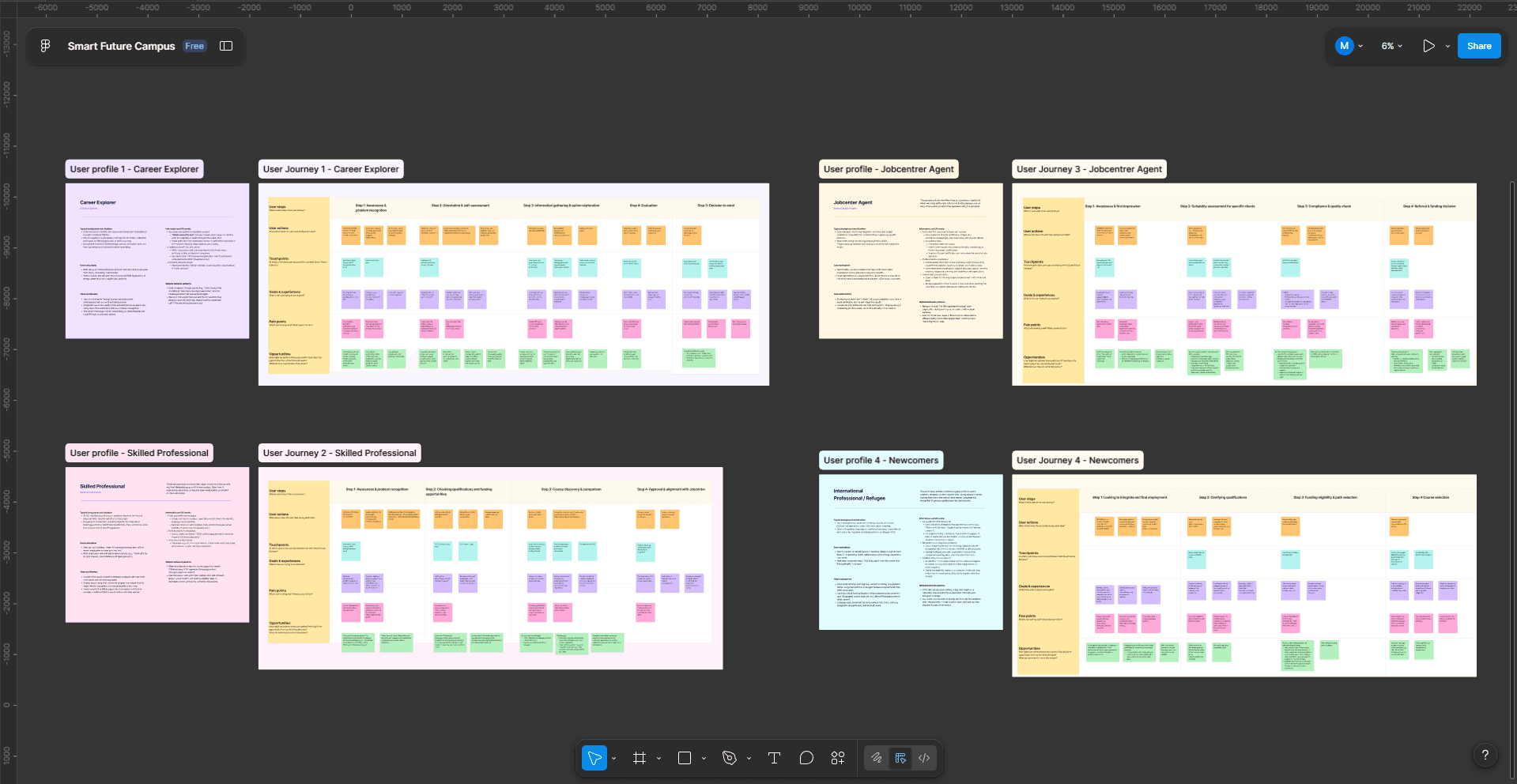This screenshot has height=784, width=1517.
Task: Select the Text tool
Action: tap(774, 758)
